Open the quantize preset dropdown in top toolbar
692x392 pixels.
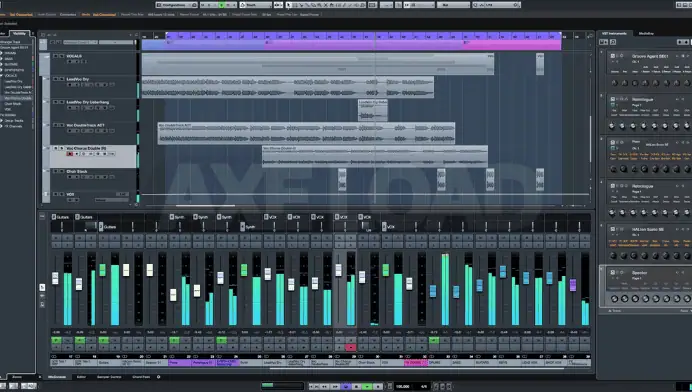(496, 5)
